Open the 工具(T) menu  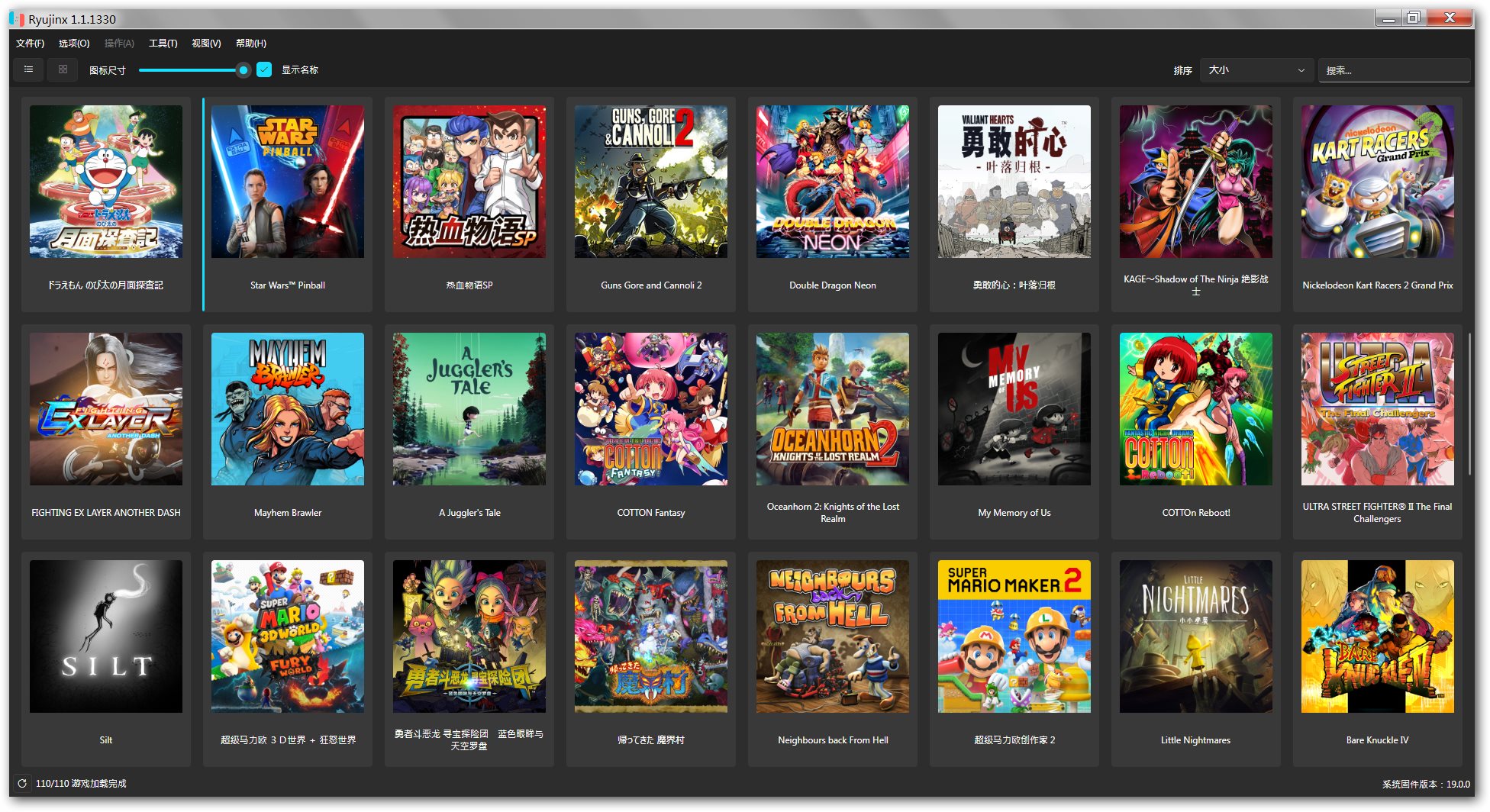(163, 43)
